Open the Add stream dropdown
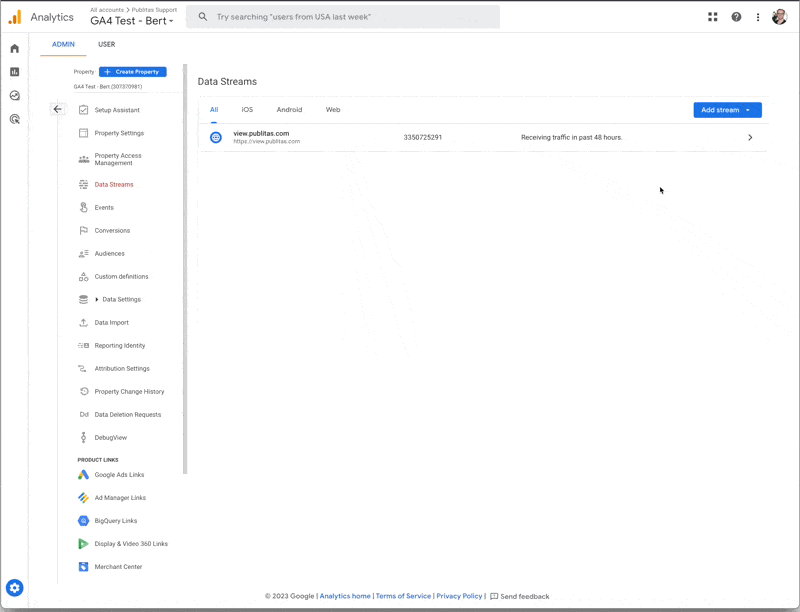The image size is (800, 612). pos(727,110)
